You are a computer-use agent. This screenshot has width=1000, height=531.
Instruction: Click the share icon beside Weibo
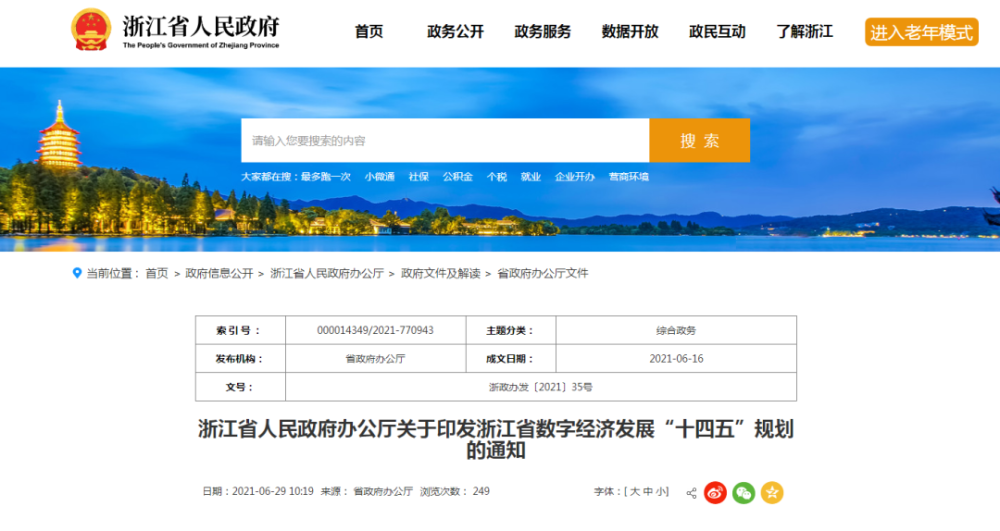click(691, 493)
